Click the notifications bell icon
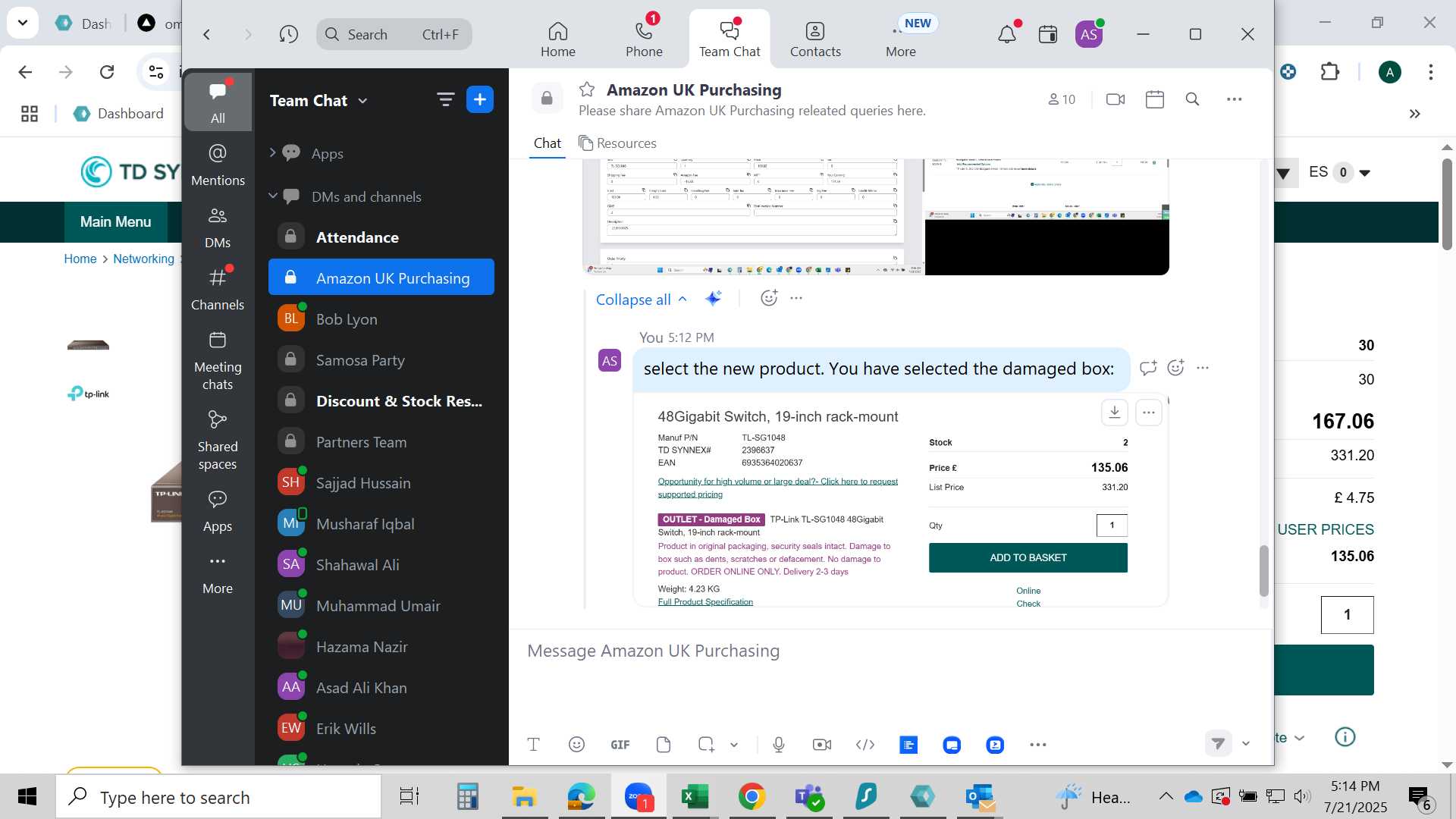The image size is (1456, 819). pyautogui.click(x=1007, y=34)
